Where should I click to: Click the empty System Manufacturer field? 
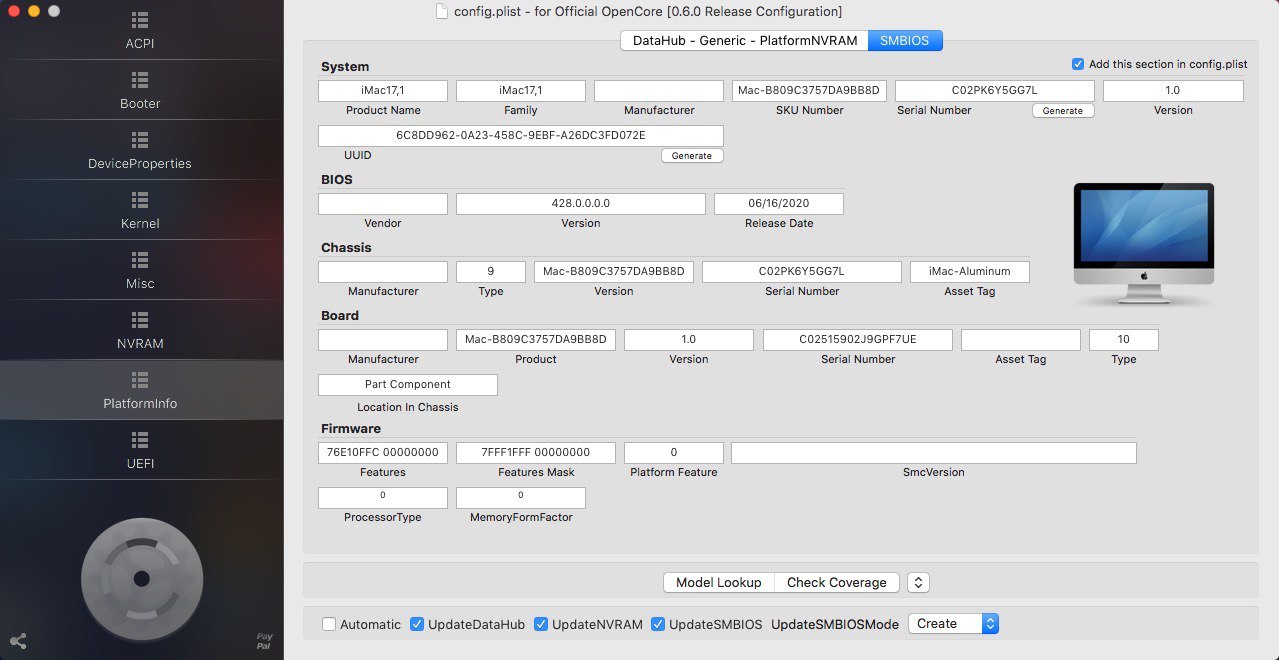click(659, 91)
